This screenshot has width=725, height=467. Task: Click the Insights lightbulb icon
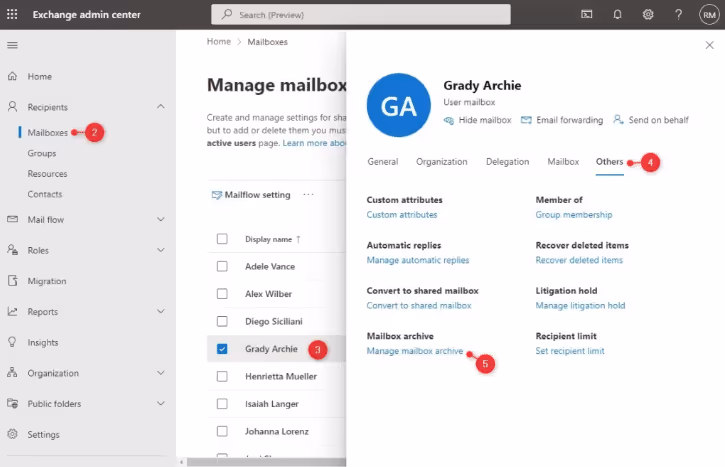12,342
